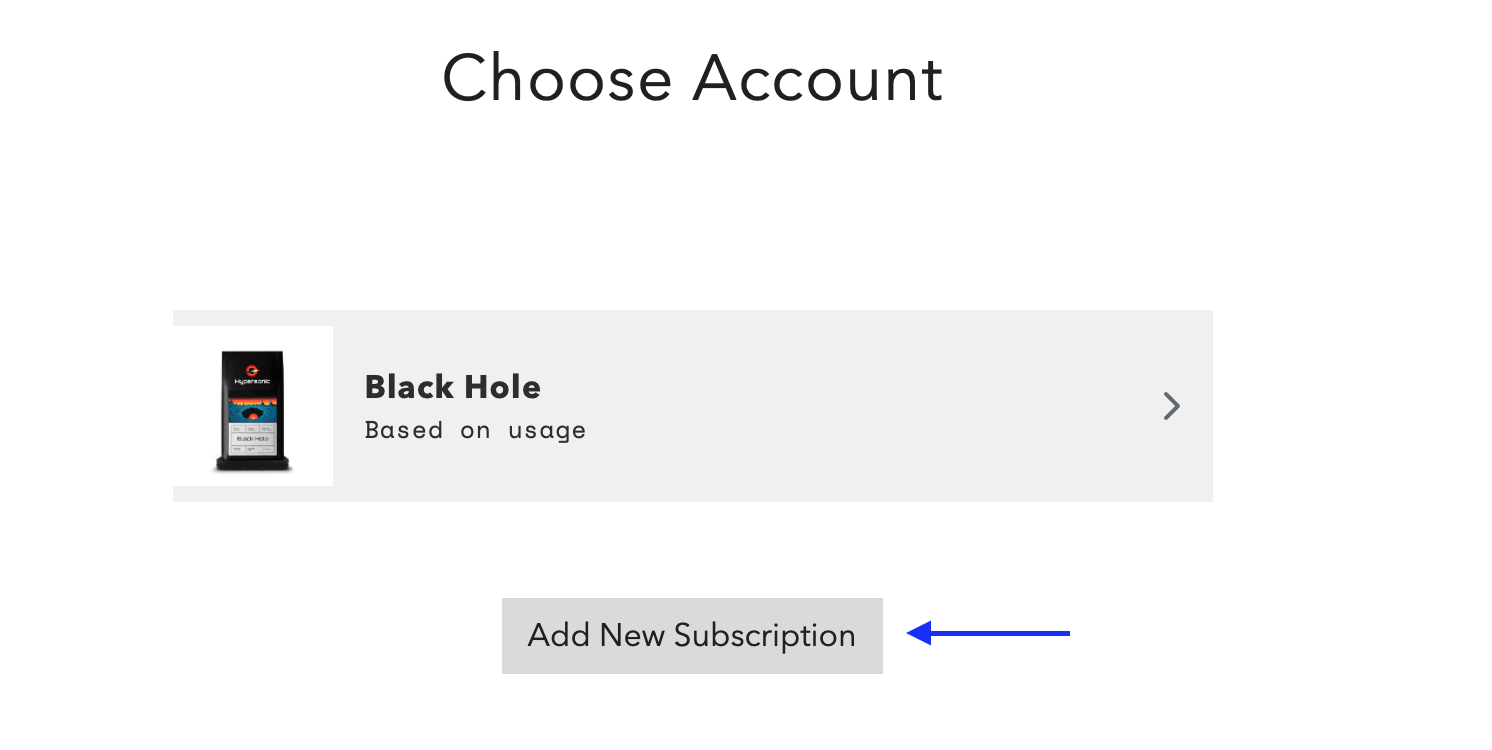The image size is (1492, 750).
Task: Click the word "Account" in the page title
Action: pos(818,78)
